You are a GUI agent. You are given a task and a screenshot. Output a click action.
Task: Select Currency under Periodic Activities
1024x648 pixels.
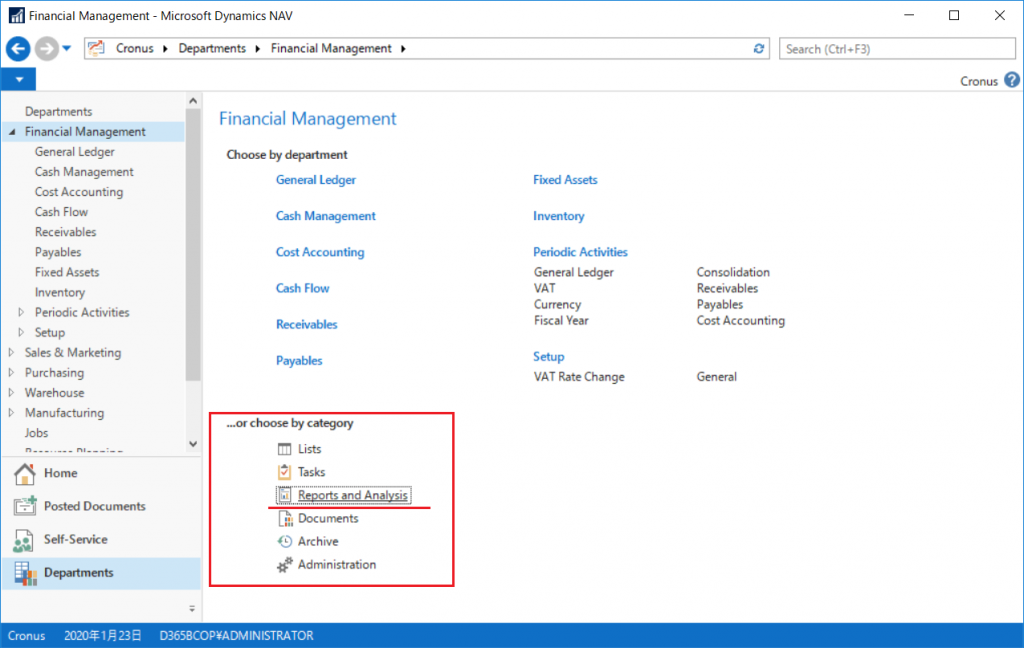tap(557, 304)
